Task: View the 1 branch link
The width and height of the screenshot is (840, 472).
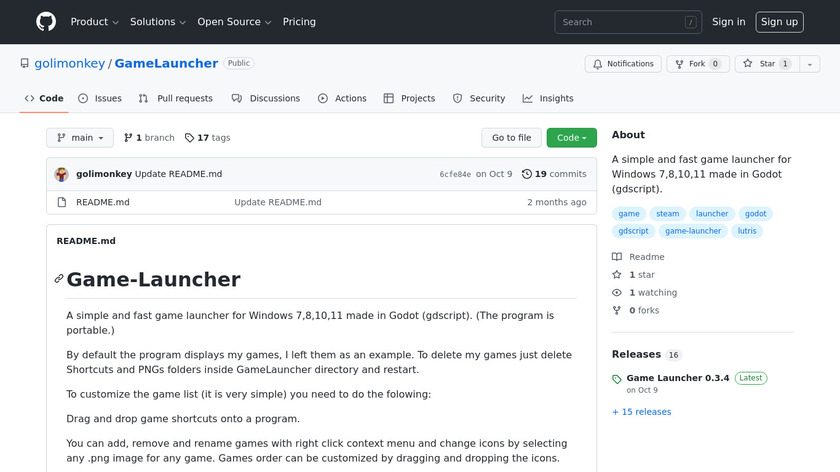Action: (x=149, y=138)
